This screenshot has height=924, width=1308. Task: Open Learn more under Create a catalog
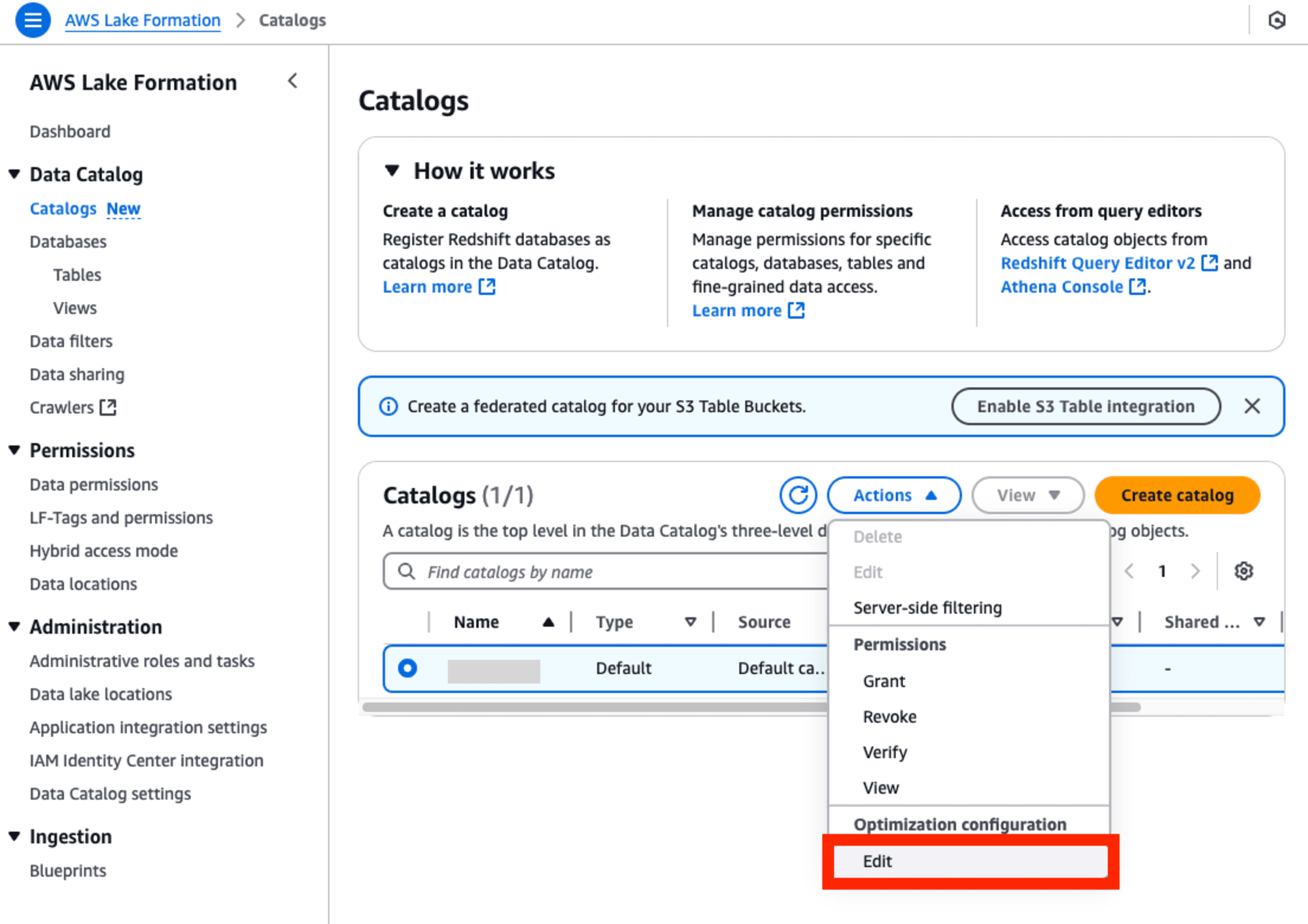[x=439, y=286]
